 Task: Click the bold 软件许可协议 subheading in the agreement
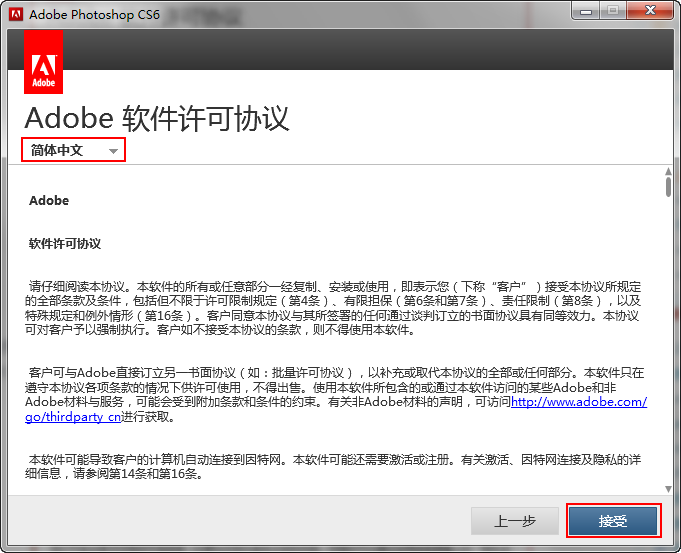(x=65, y=243)
